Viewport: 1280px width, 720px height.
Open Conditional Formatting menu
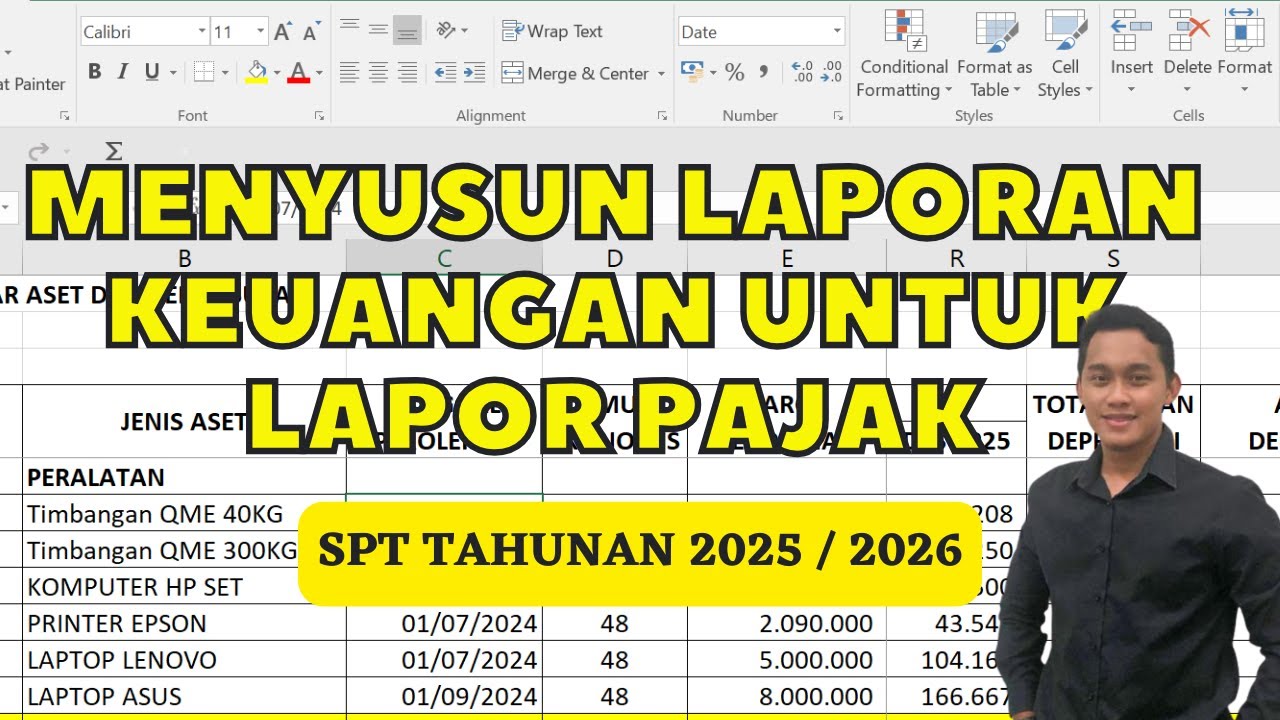(x=904, y=54)
